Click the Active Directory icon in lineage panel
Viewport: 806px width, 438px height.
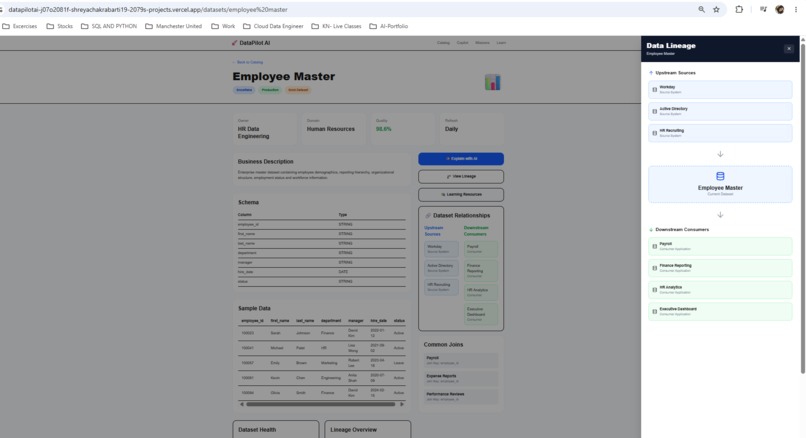pyautogui.click(x=654, y=111)
